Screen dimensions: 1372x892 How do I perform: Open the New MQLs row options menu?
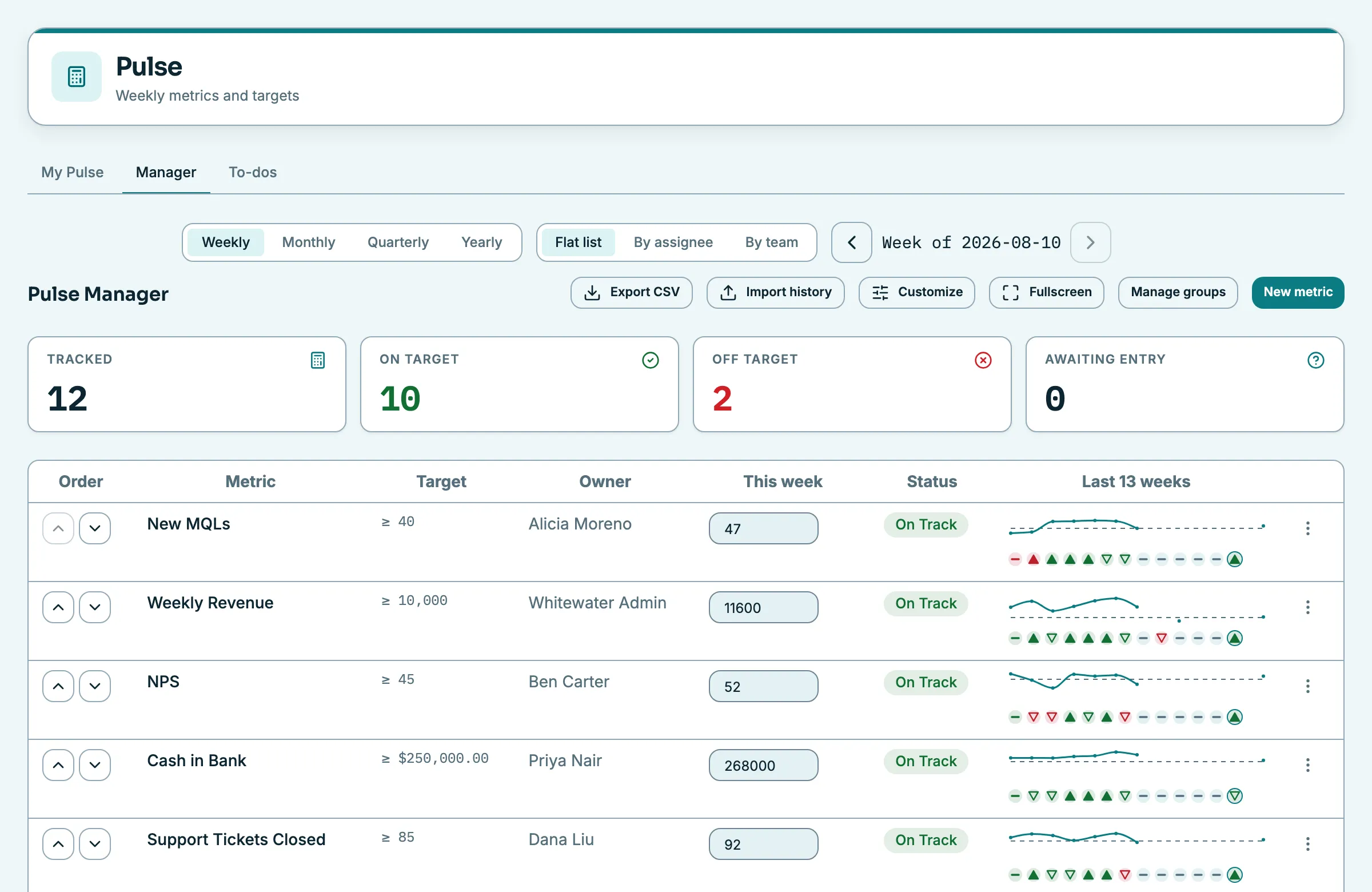click(1307, 528)
